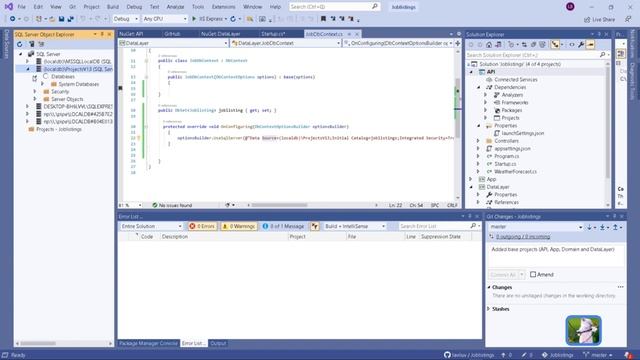This screenshot has width=640, height=360.
Task: Tick the Amend checkbox
Action: 533,274
